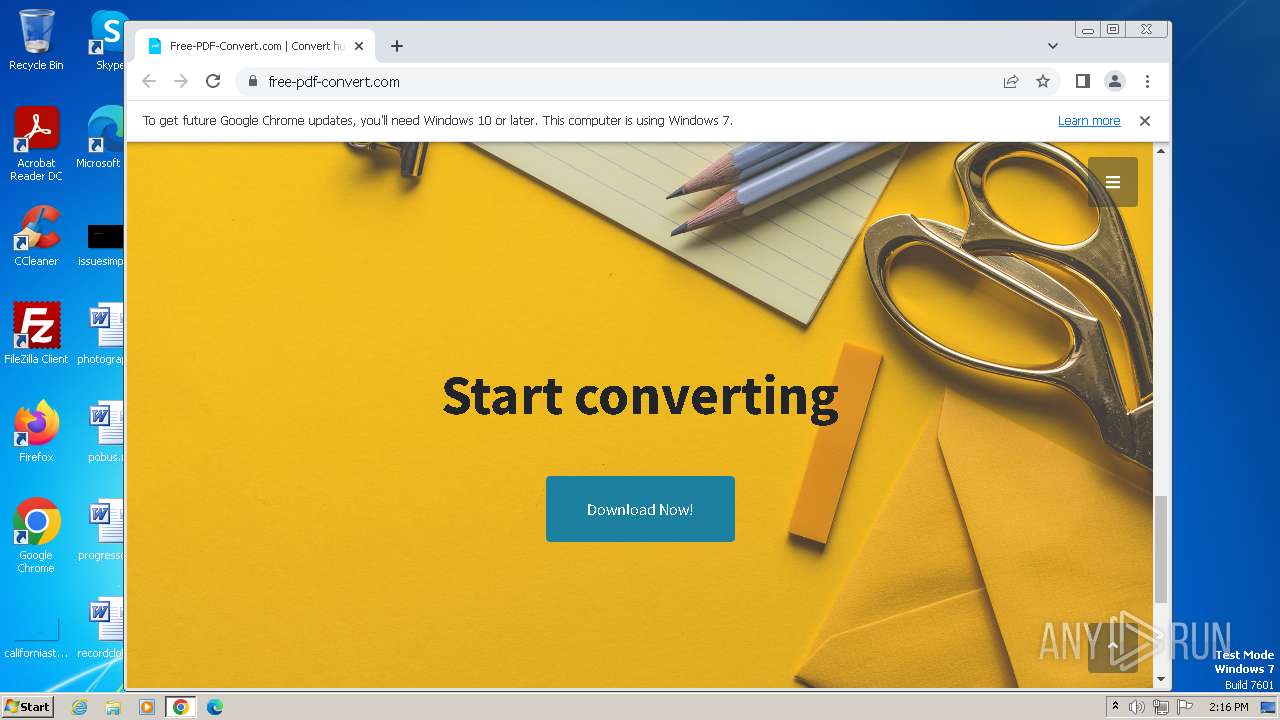
Task: Open Chrome three-dot menu
Action: click(x=1147, y=81)
